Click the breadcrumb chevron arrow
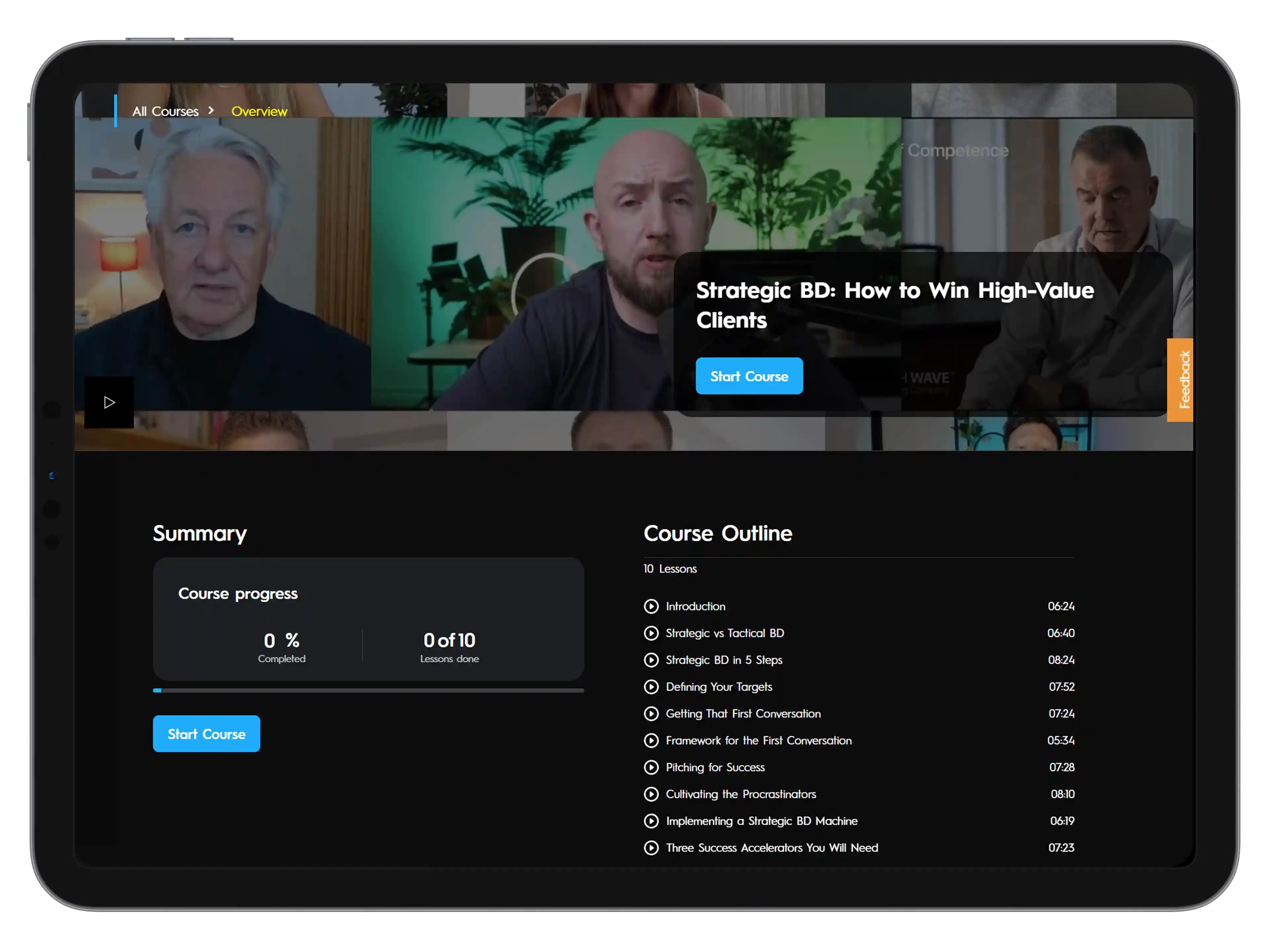 (x=211, y=110)
